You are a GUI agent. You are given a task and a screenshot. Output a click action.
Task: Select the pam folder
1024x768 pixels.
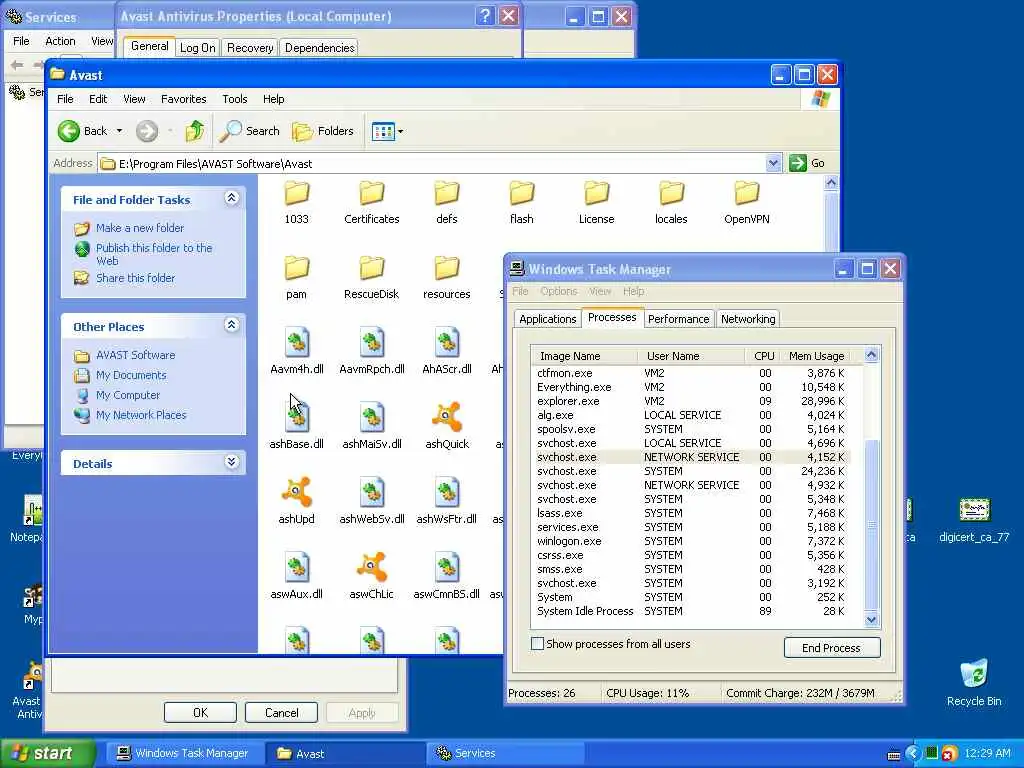click(296, 278)
